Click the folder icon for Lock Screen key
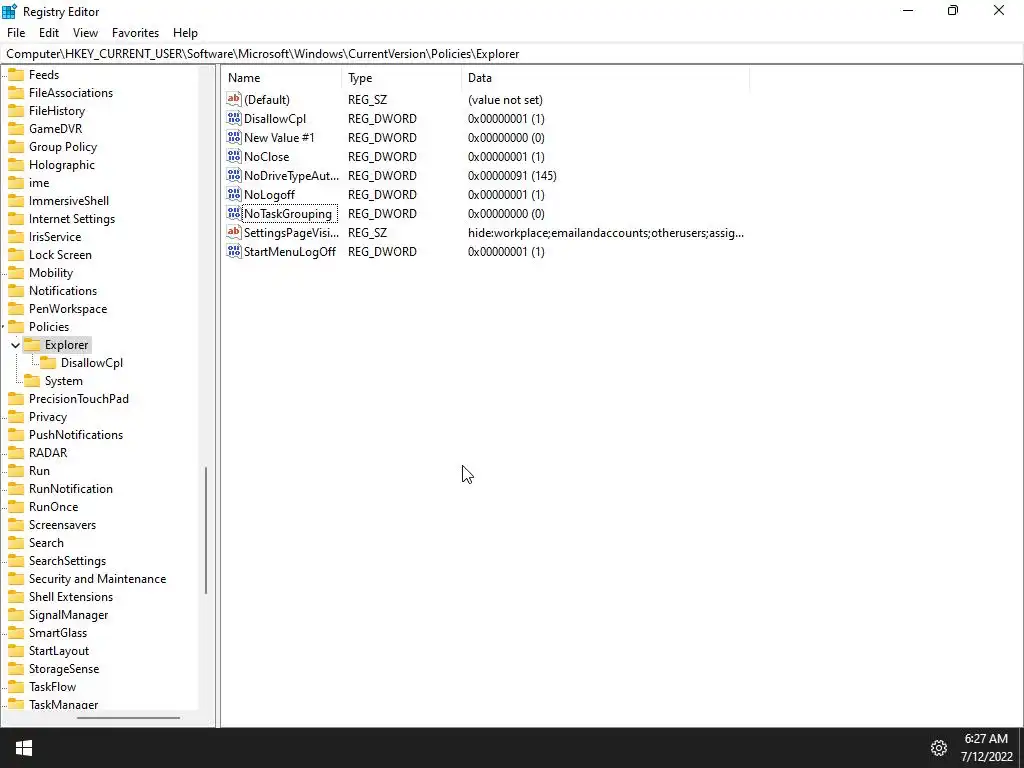 [16, 255]
